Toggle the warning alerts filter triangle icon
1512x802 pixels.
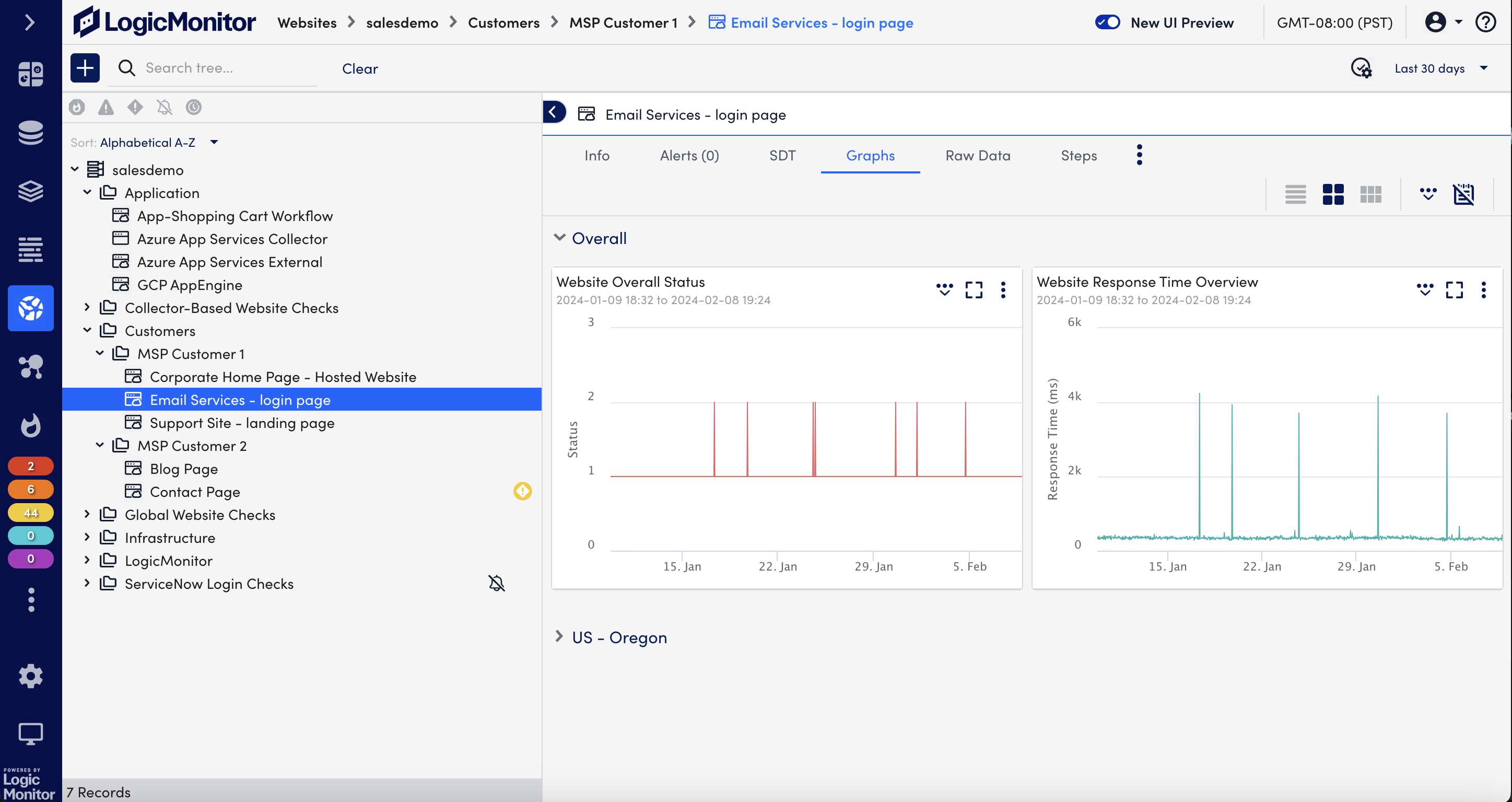(x=106, y=108)
